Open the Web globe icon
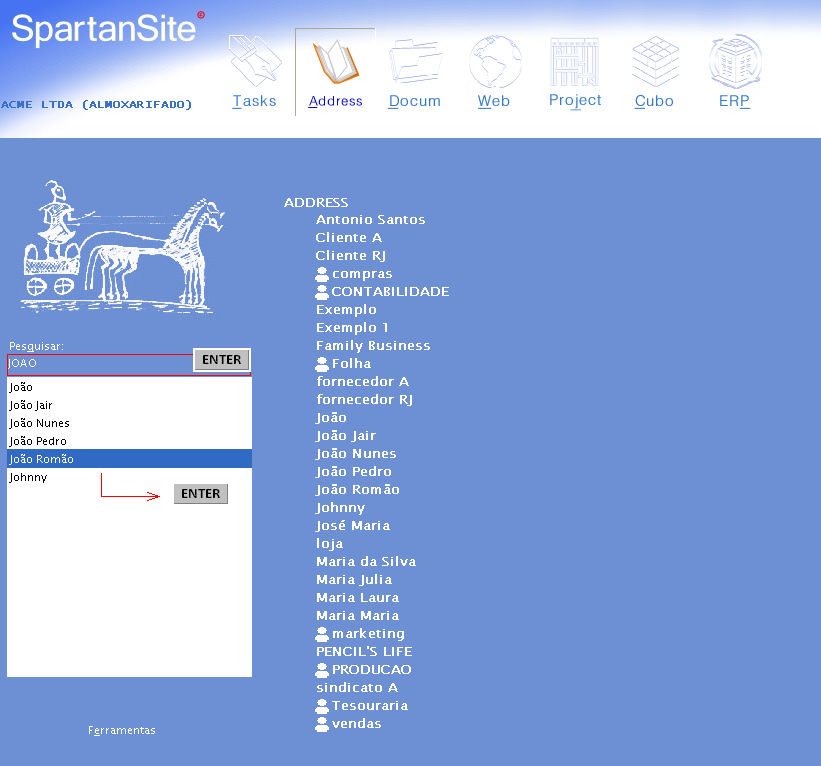The width and height of the screenshot is (821, 766). [495, 61]
